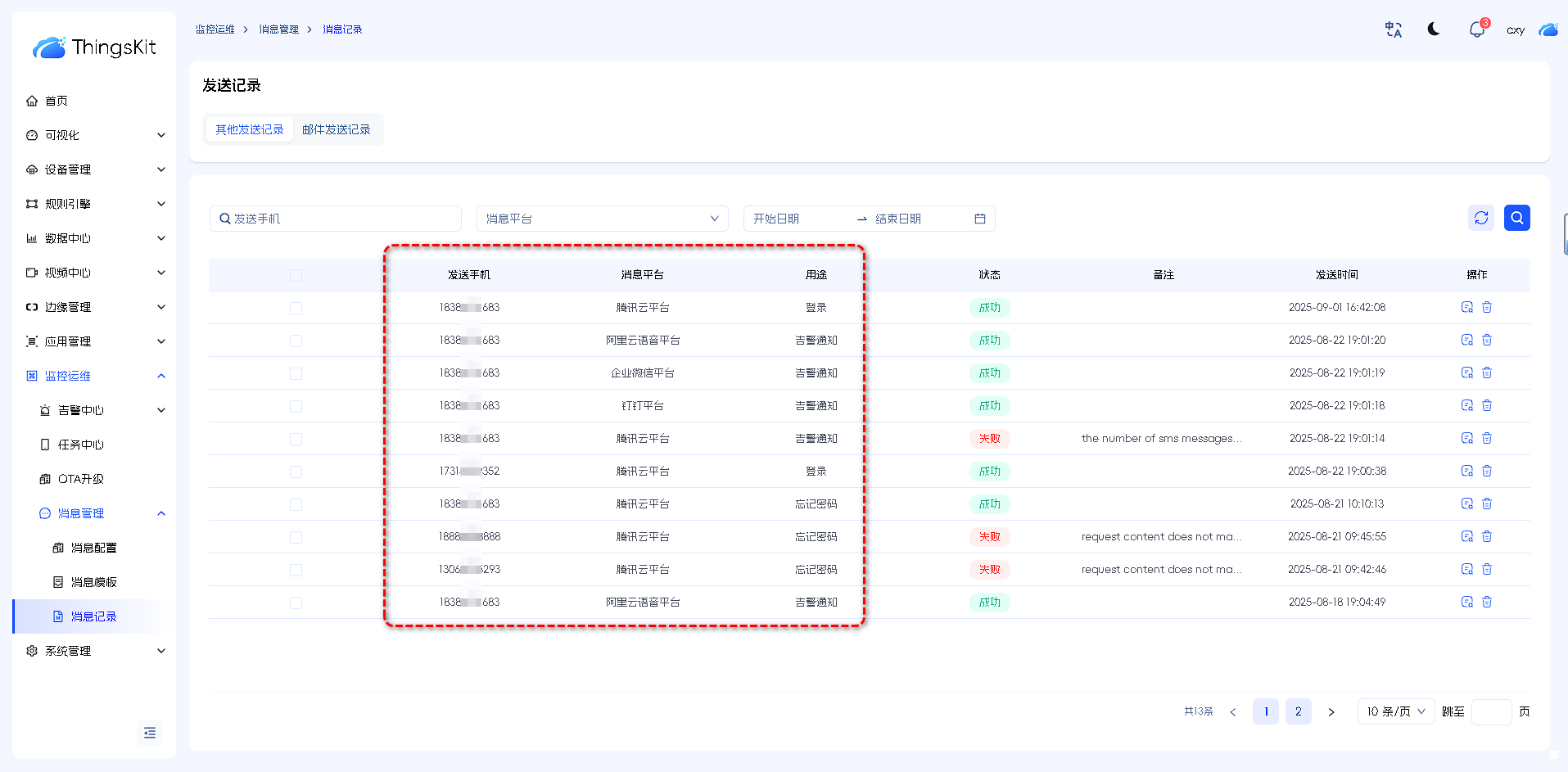Screen dimensions: 1568x772
Task: Open the notification bell icon
Action: [x=1476, y=29]
